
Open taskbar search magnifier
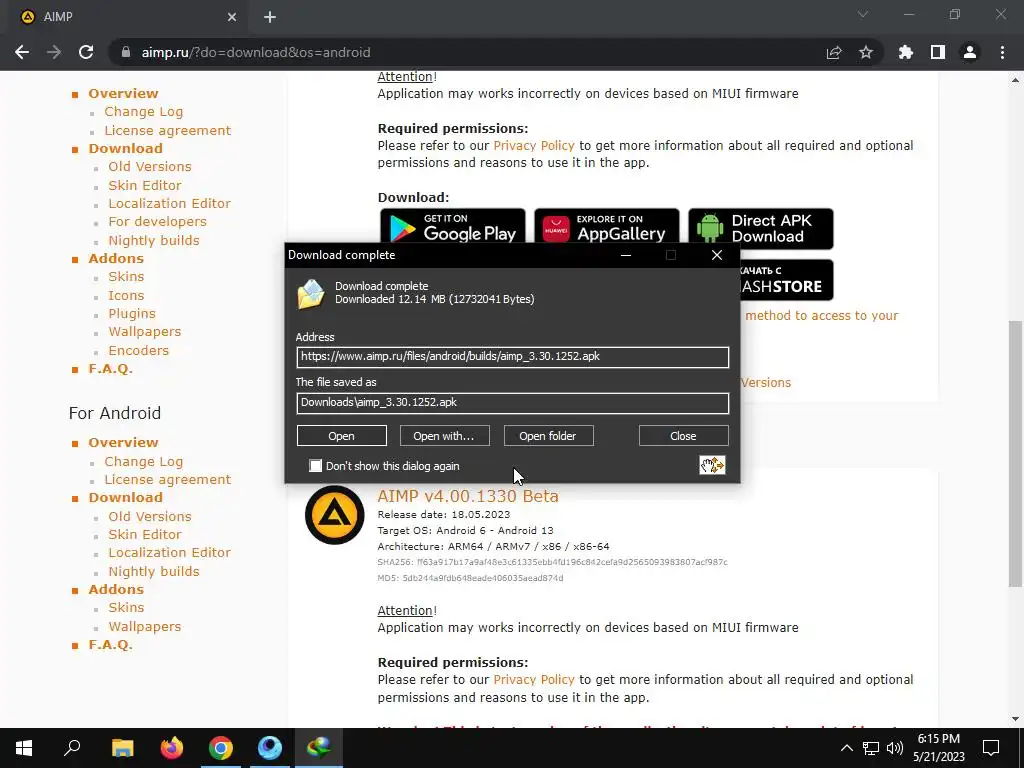72,748
